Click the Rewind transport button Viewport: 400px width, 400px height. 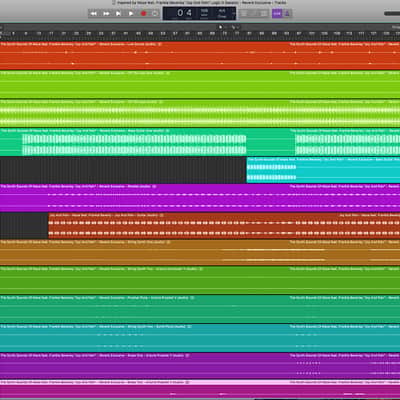click(x=94, y=14)
